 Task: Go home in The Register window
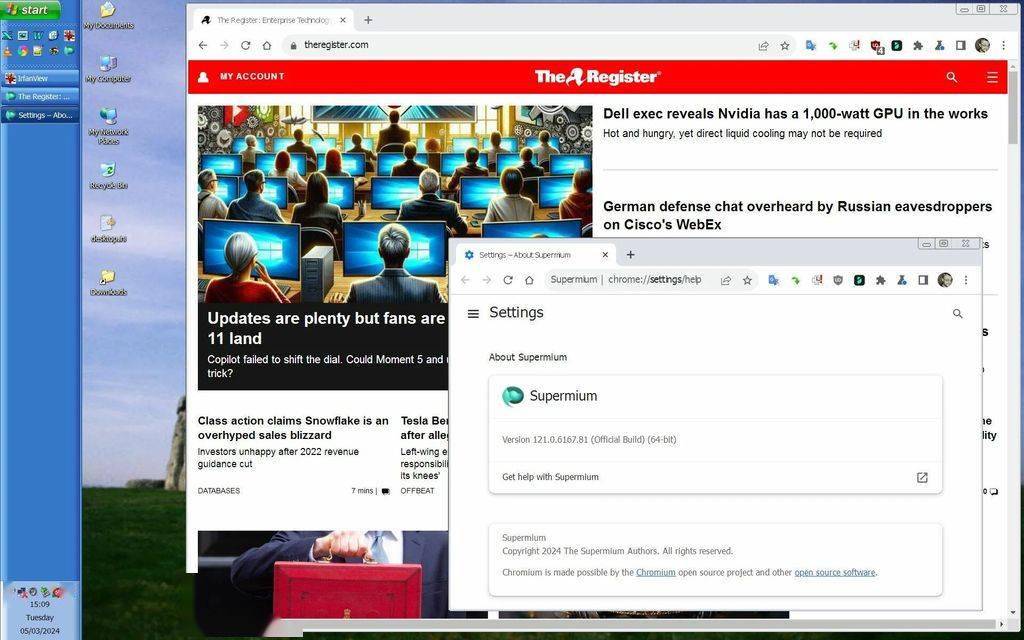click(266, 45)
